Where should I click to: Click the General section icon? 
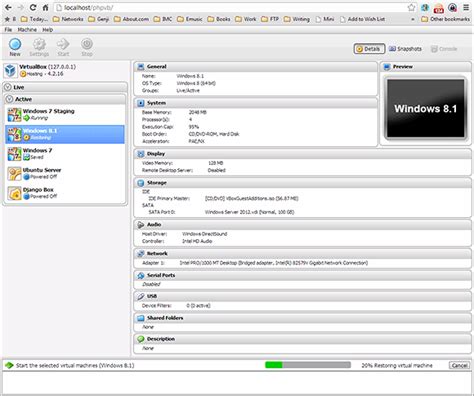click(141, 67)
